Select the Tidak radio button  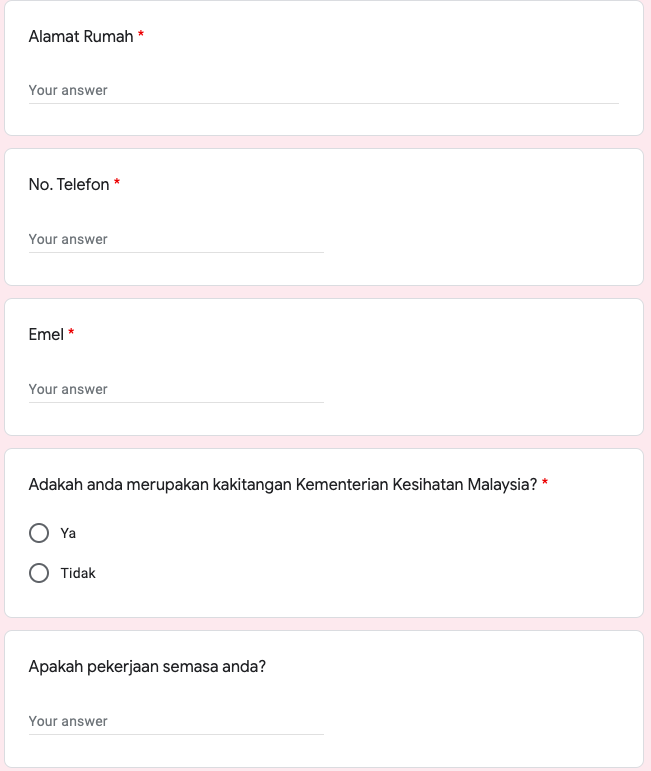coord(39,573)
